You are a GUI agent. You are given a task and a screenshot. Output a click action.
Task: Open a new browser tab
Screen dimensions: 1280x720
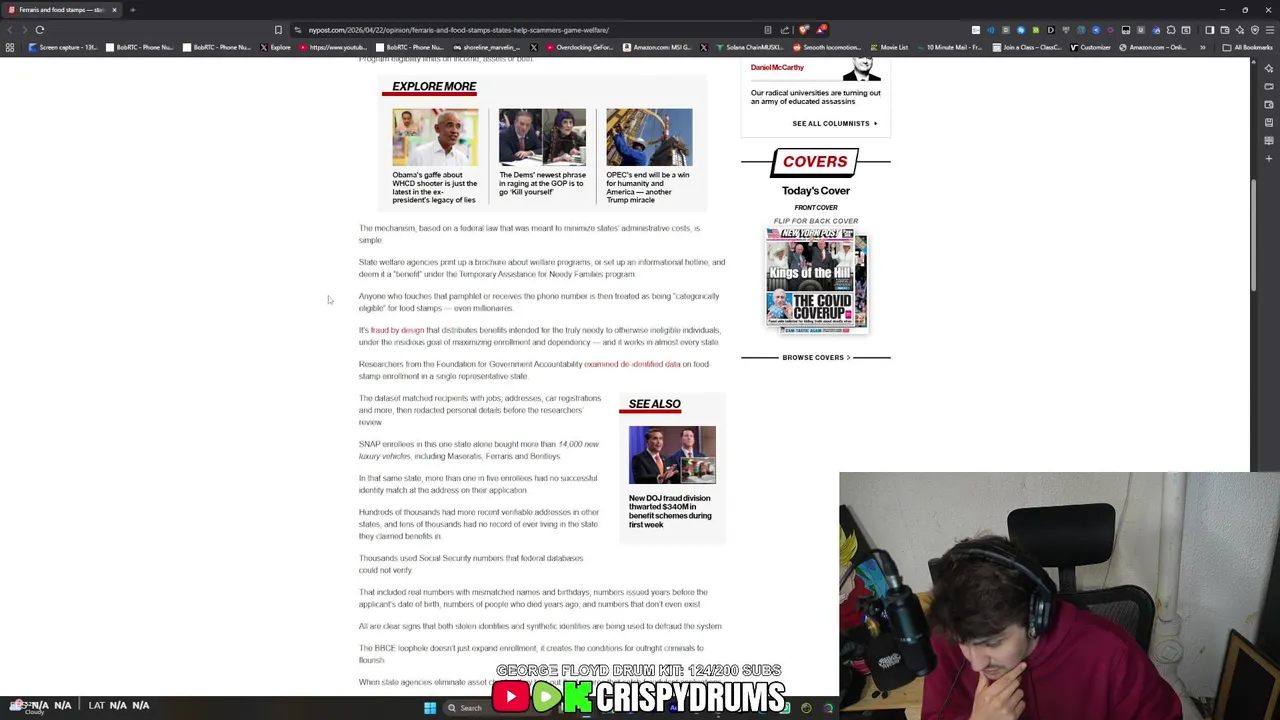(x=132, y=10)
